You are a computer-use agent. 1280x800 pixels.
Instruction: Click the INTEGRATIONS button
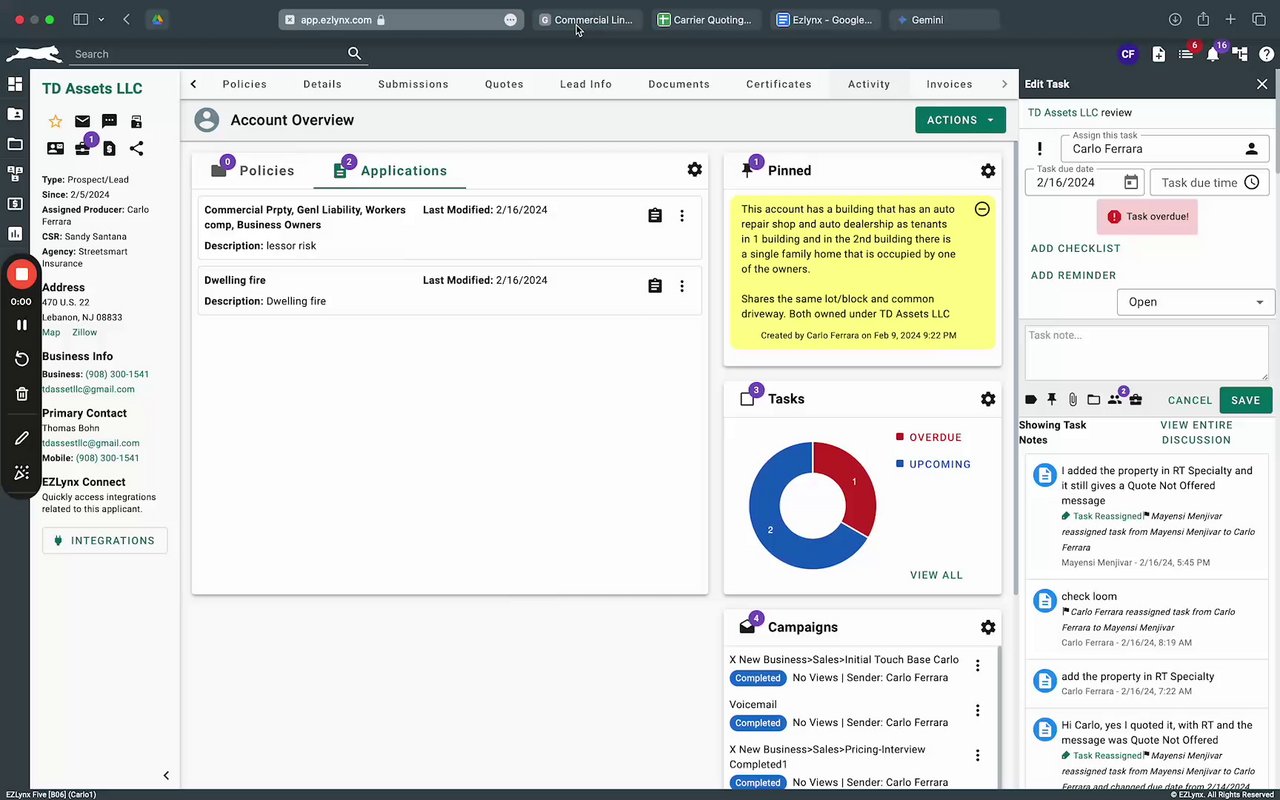105,540
